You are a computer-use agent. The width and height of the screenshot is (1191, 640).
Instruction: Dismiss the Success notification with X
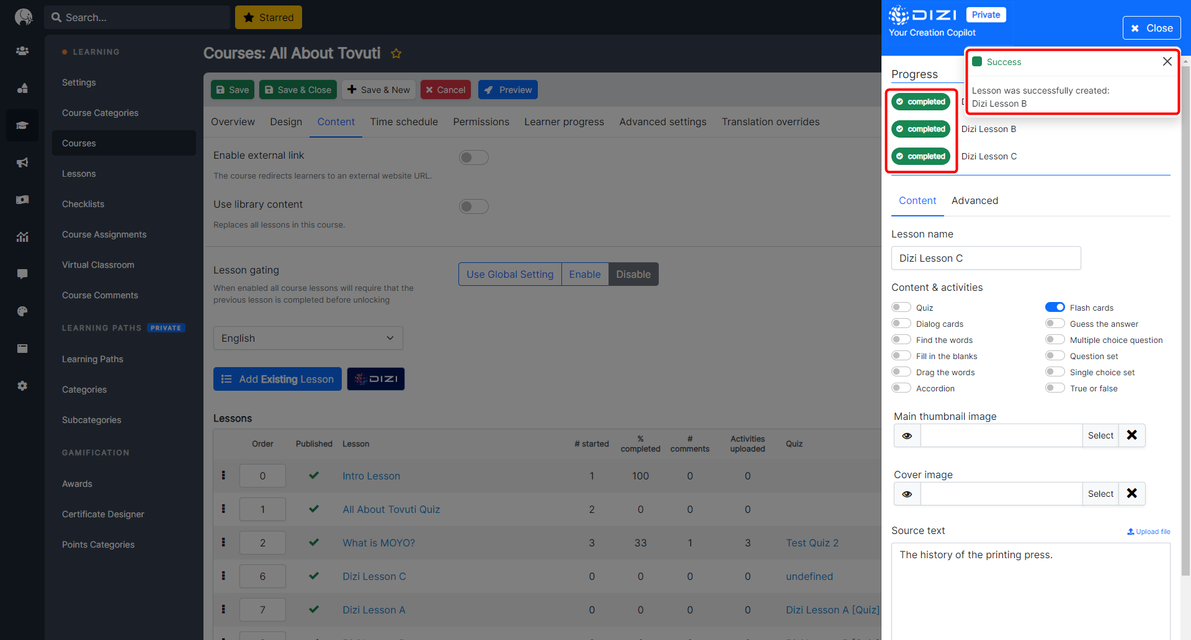[x=1167, y=61]
